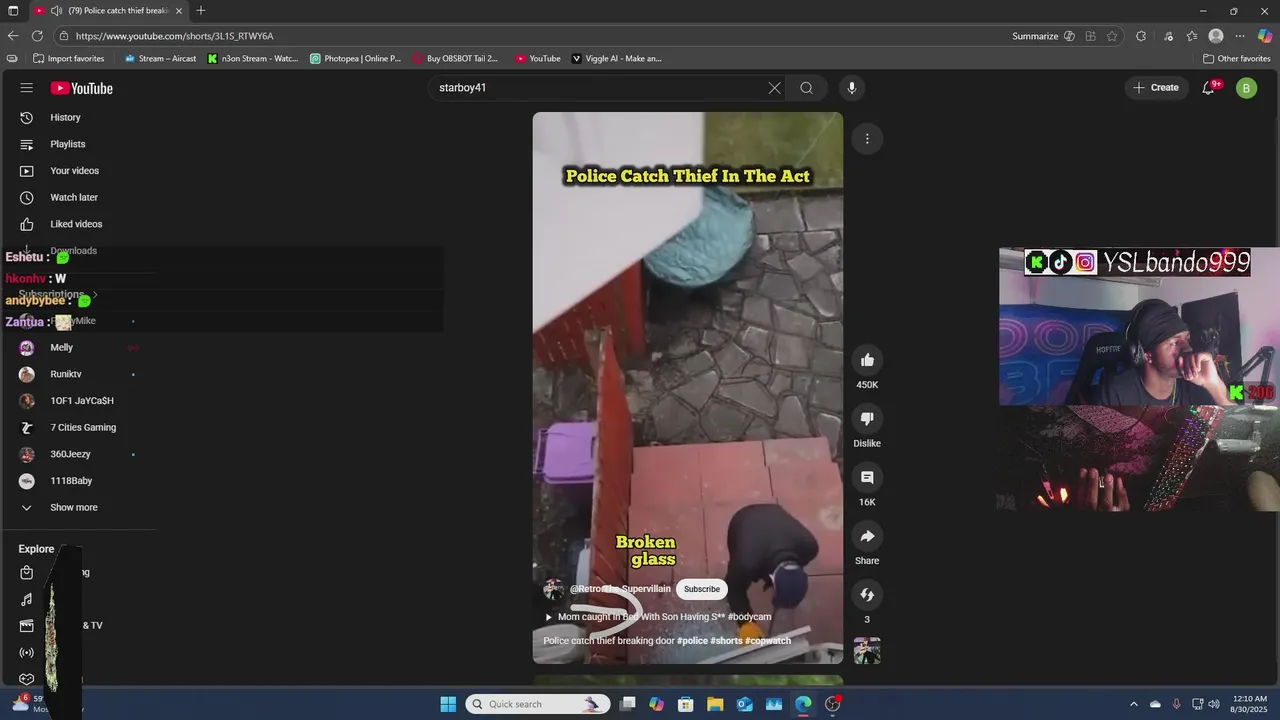
Task: Click the Create button
Action: pos(1156,88)
